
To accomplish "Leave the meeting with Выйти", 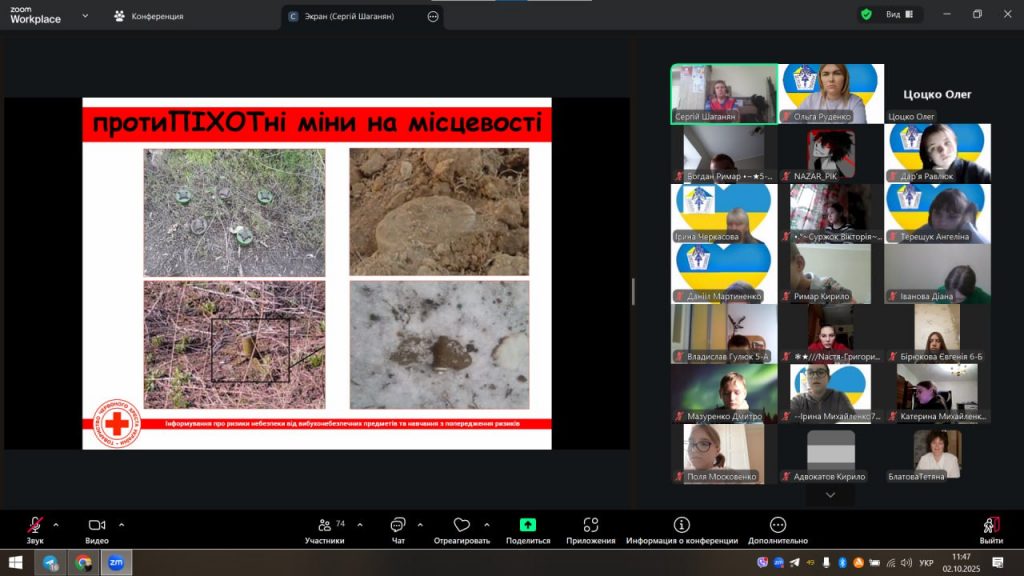I will click(991, 527).
